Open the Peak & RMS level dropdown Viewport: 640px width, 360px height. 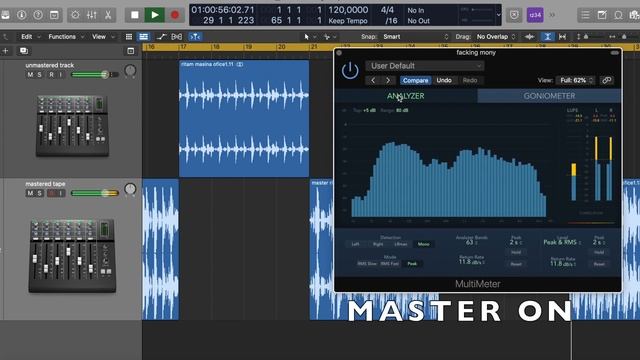point(562,242)
